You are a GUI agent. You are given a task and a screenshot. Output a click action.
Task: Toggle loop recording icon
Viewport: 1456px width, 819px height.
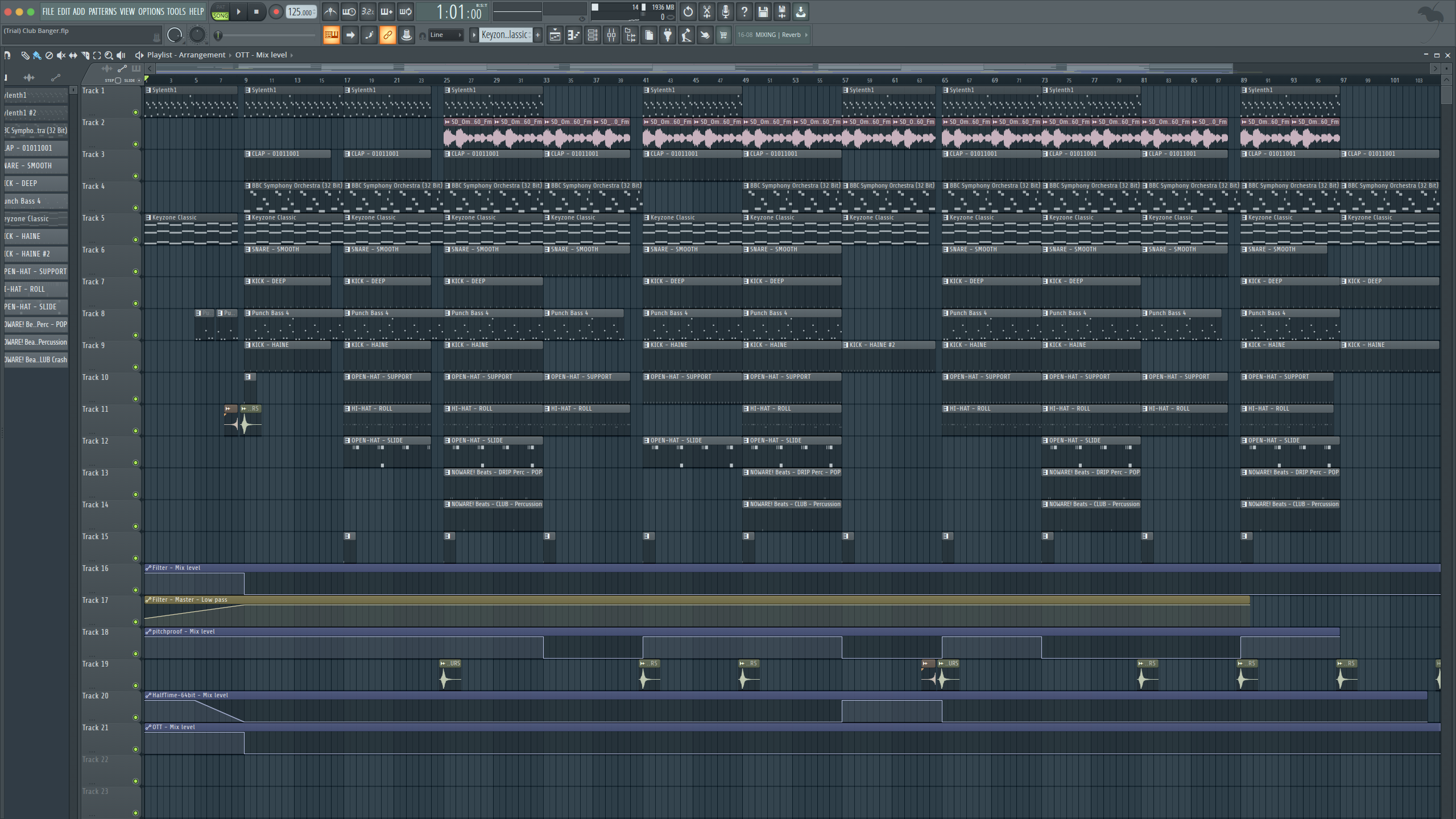pos(406,11)
